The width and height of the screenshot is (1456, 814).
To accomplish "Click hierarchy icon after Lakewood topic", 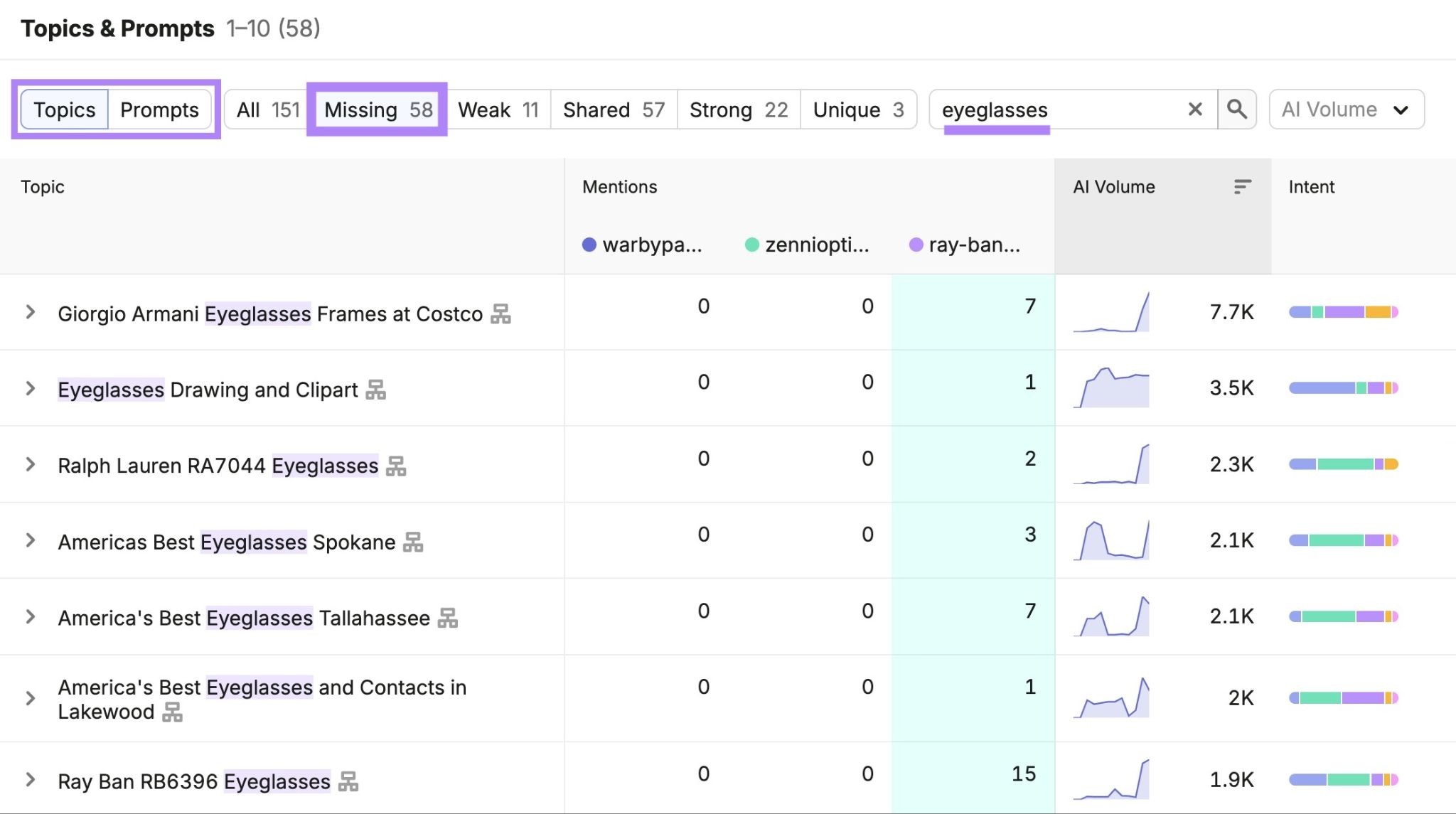I will pos(172,712).
